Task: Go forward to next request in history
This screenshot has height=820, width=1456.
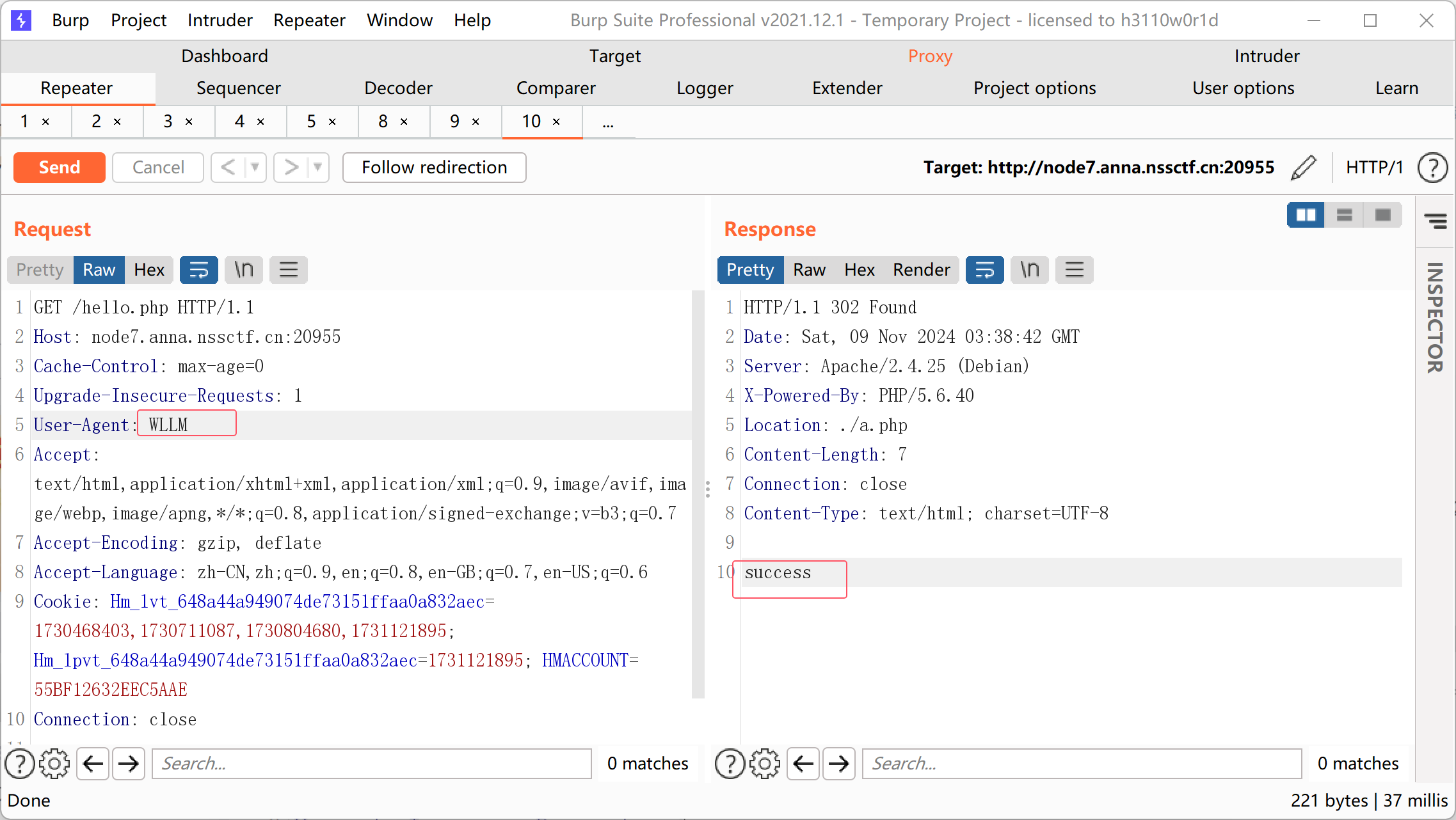Action: click(291, 168)
